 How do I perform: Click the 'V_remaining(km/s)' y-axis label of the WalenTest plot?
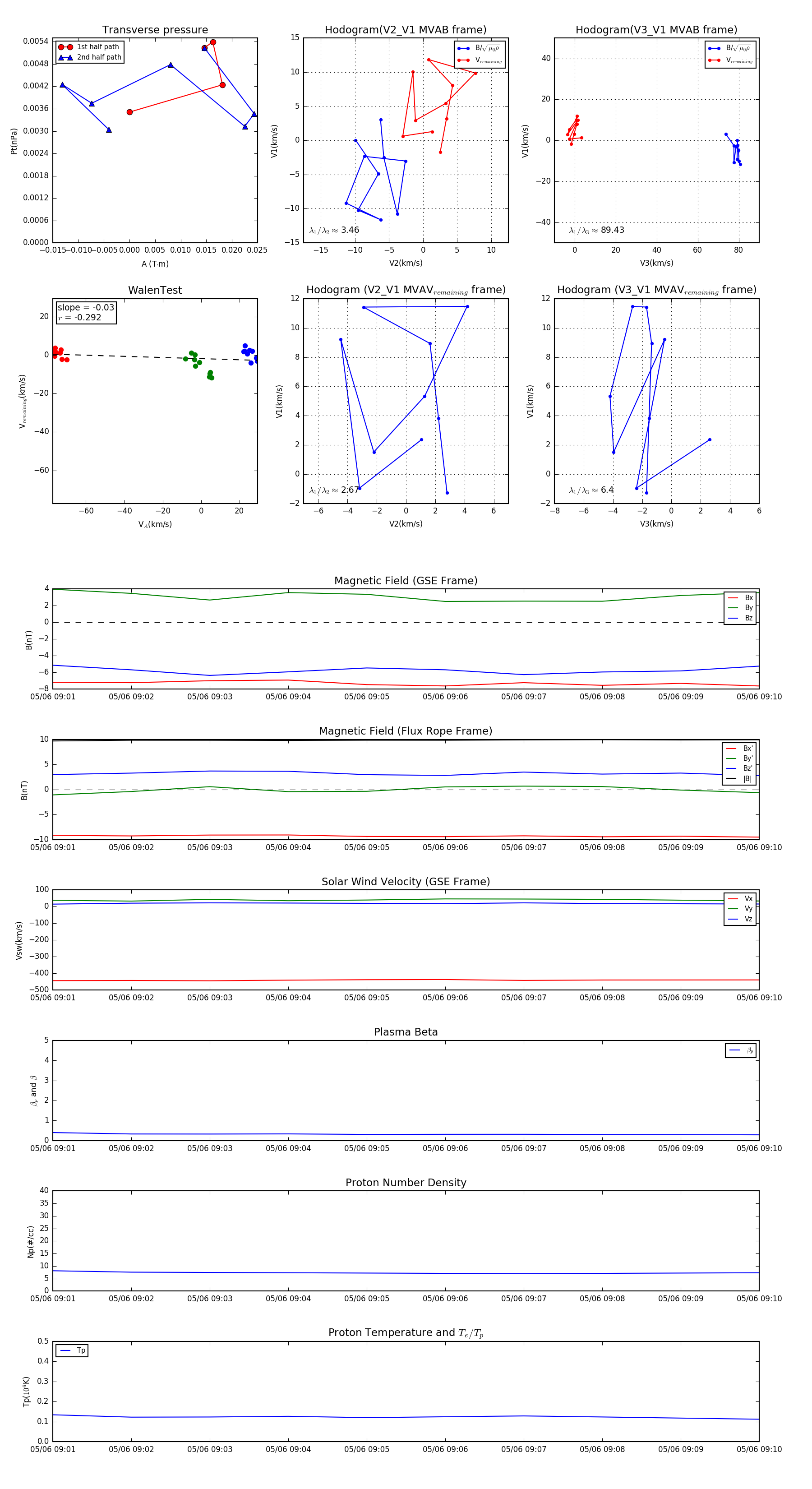(x=23, y=401)
